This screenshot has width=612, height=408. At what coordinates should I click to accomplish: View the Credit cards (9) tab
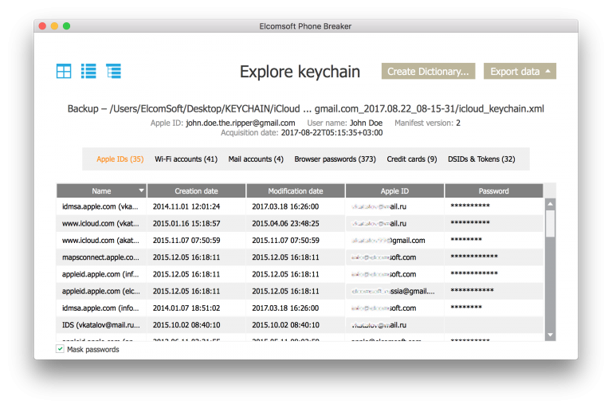(411, 159)
